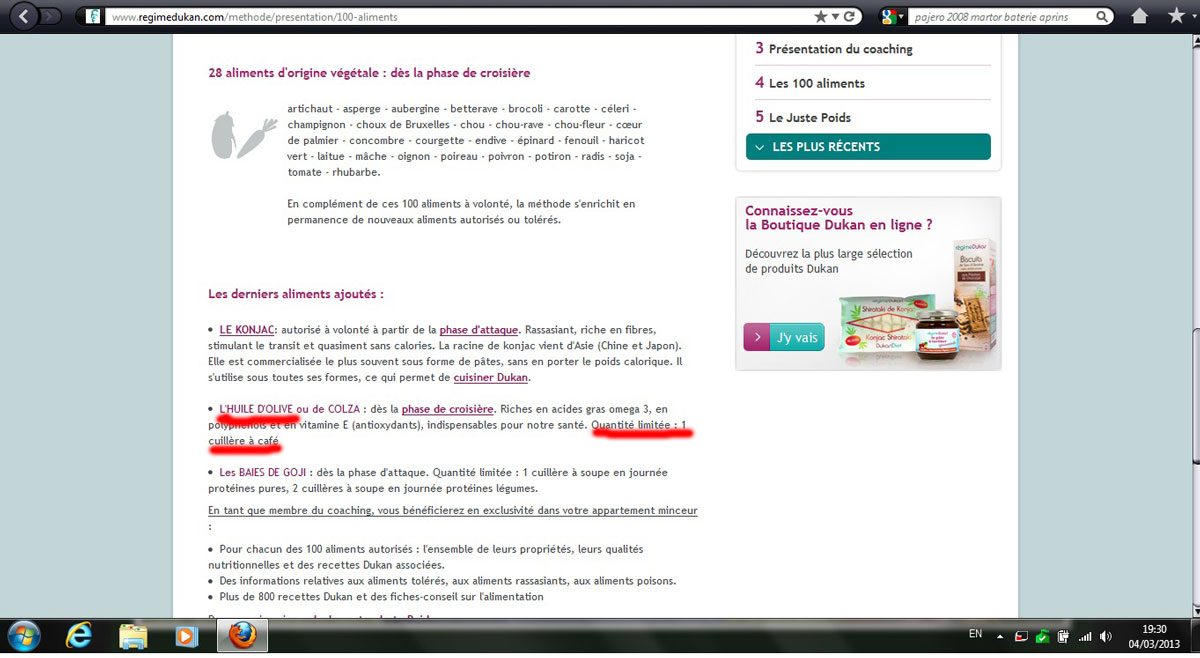Click the browser forward arrow button
The image size is (1200, 658).
coord(52,16)
